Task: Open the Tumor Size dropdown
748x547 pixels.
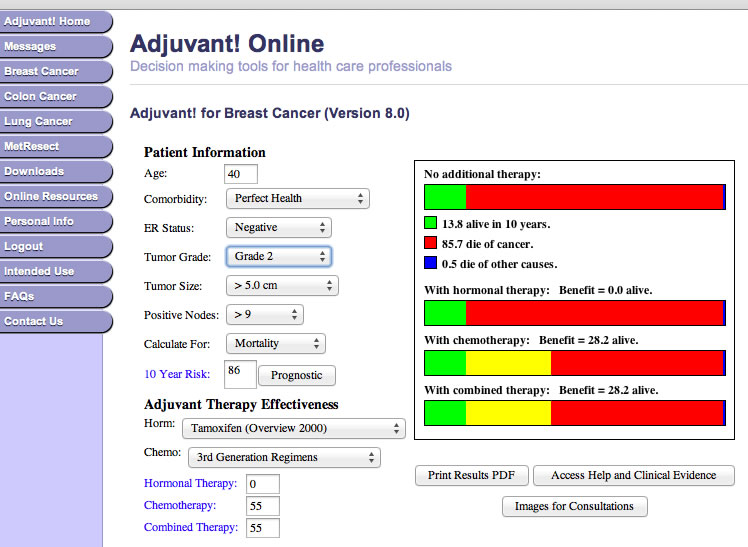Action: pyautogui.click(x=282, y=286)
